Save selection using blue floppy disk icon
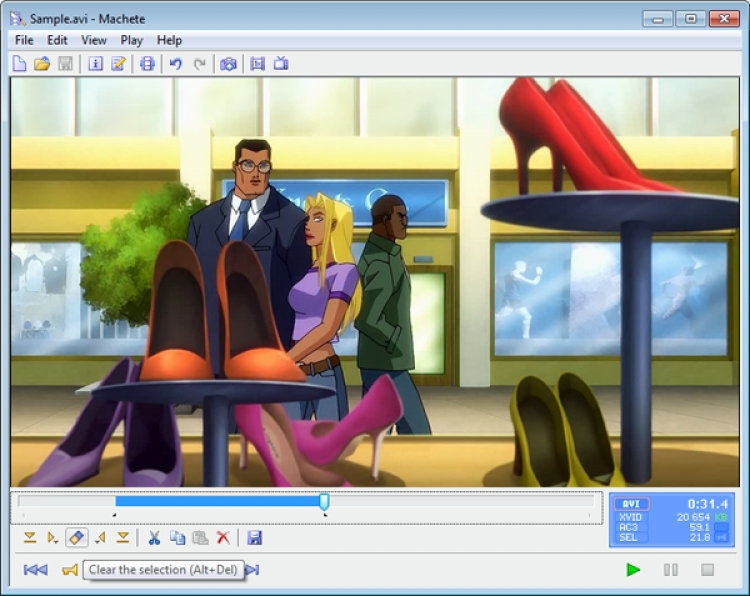 [x=255, y=538]
